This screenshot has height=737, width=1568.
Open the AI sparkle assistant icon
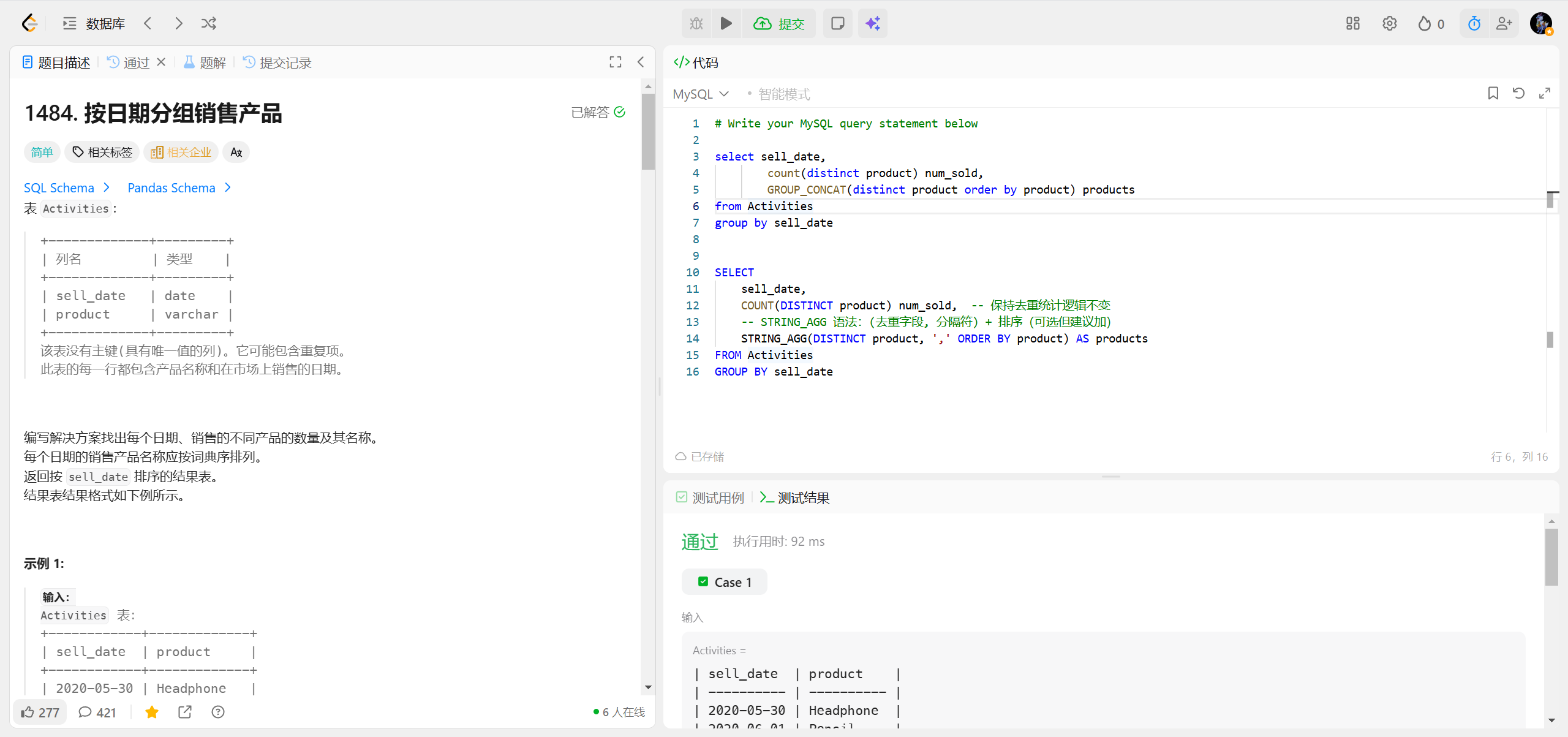pos(872,23)
